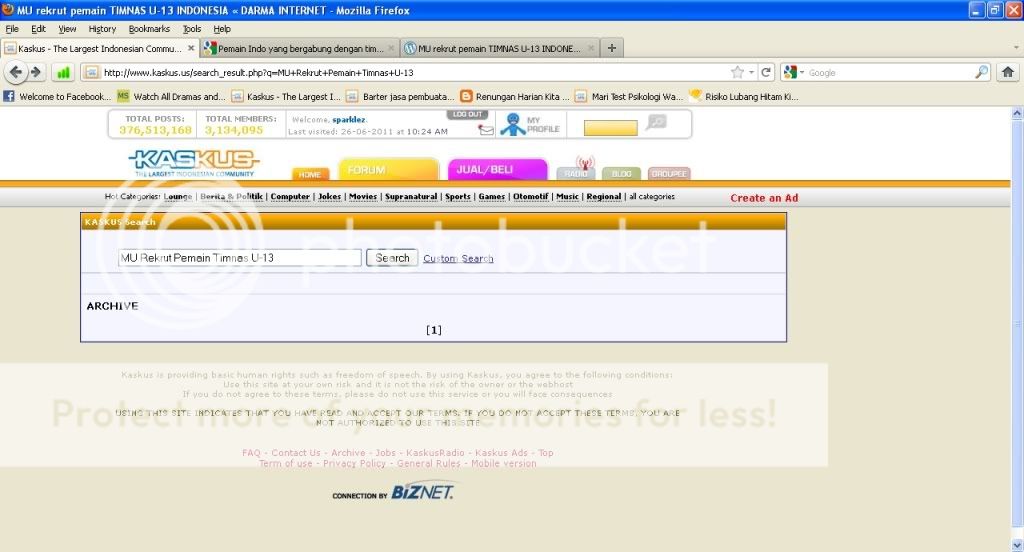Open the Regional category link

click(x=603, y=197)
